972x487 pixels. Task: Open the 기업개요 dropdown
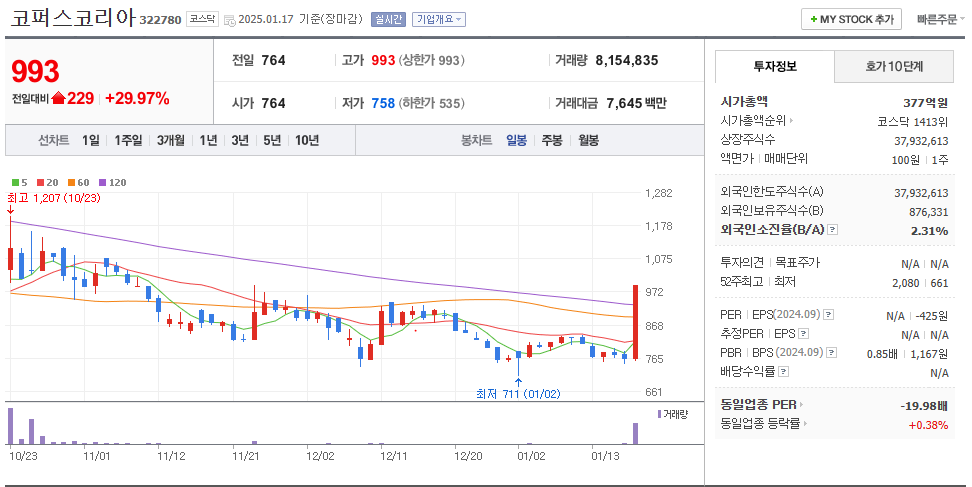tap(440, 19)
